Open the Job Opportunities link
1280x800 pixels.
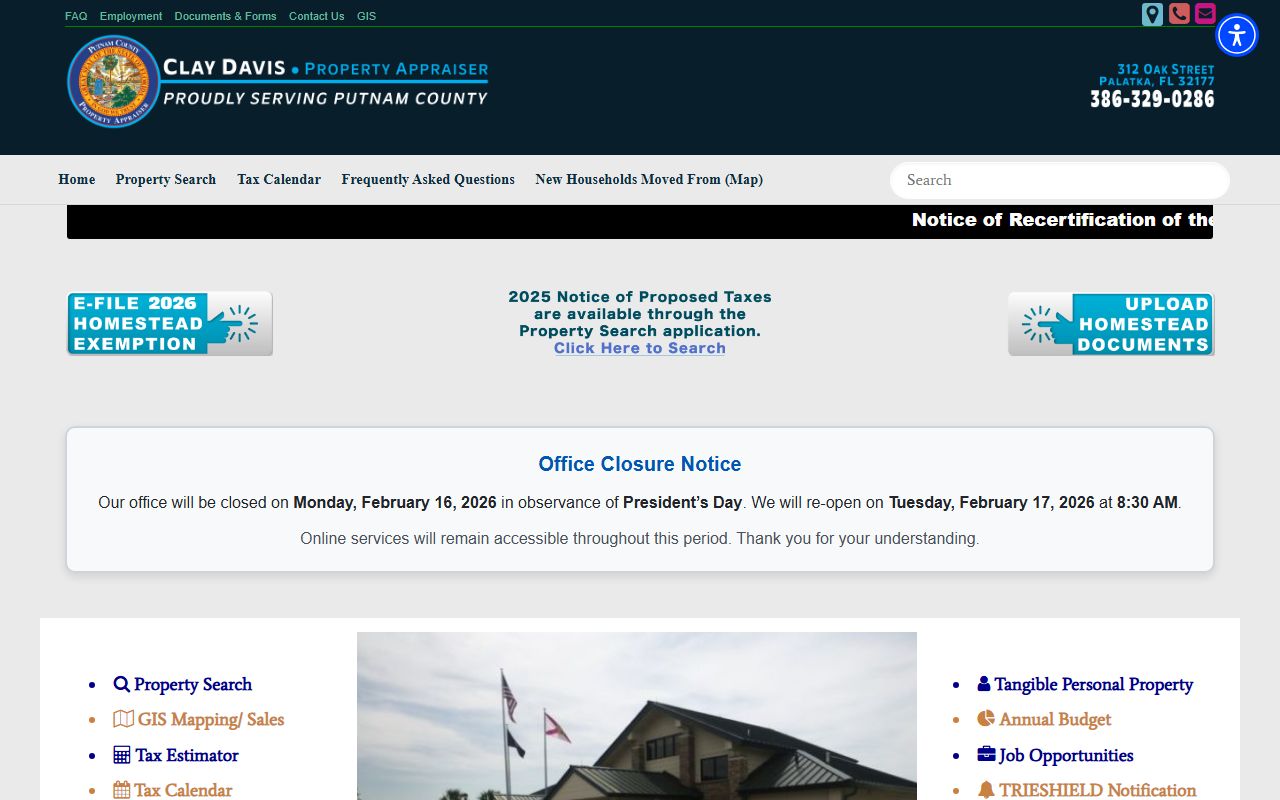pos(1066,755)
